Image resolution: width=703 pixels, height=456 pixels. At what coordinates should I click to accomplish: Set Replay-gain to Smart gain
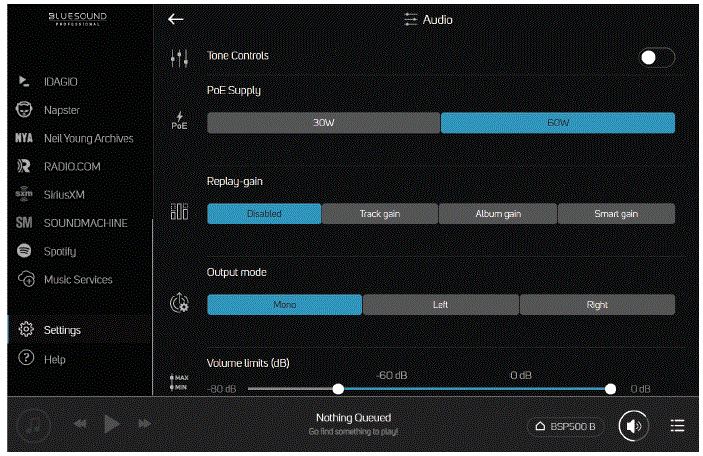[616, 213]
